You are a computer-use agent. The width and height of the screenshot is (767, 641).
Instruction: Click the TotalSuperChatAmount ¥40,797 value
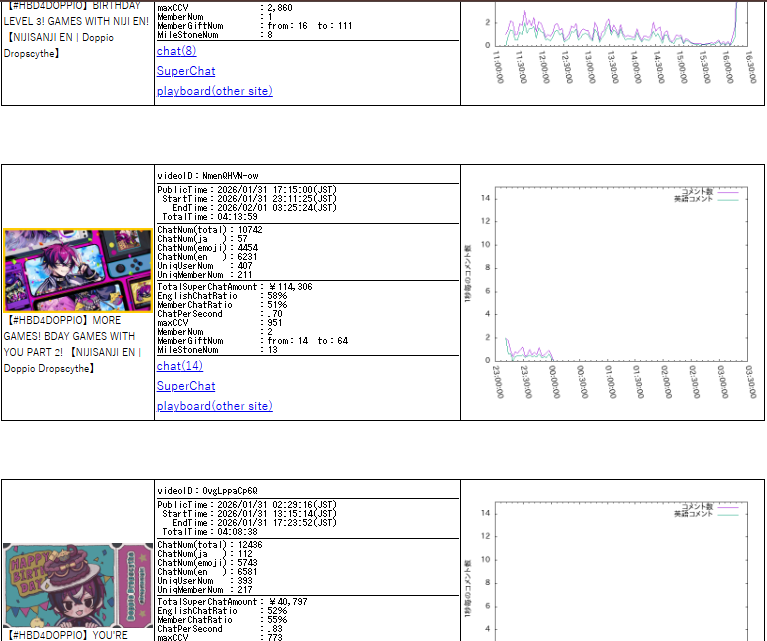click(288, 602)
